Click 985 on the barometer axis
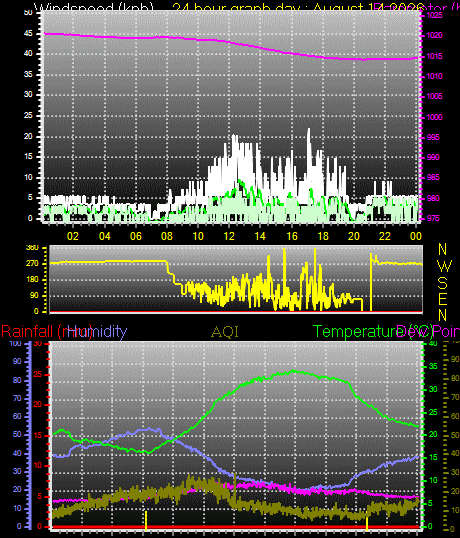The image size is (460, 538). (433, 177)
